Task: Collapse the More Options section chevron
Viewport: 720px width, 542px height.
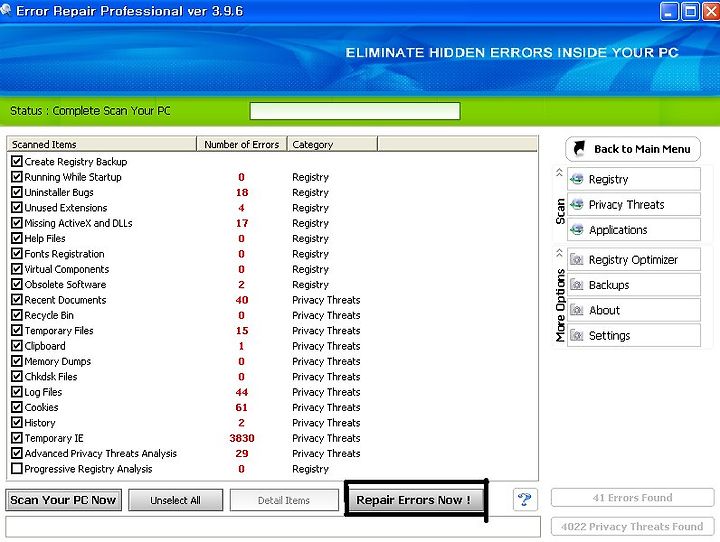Action: [x=559, y=253]
